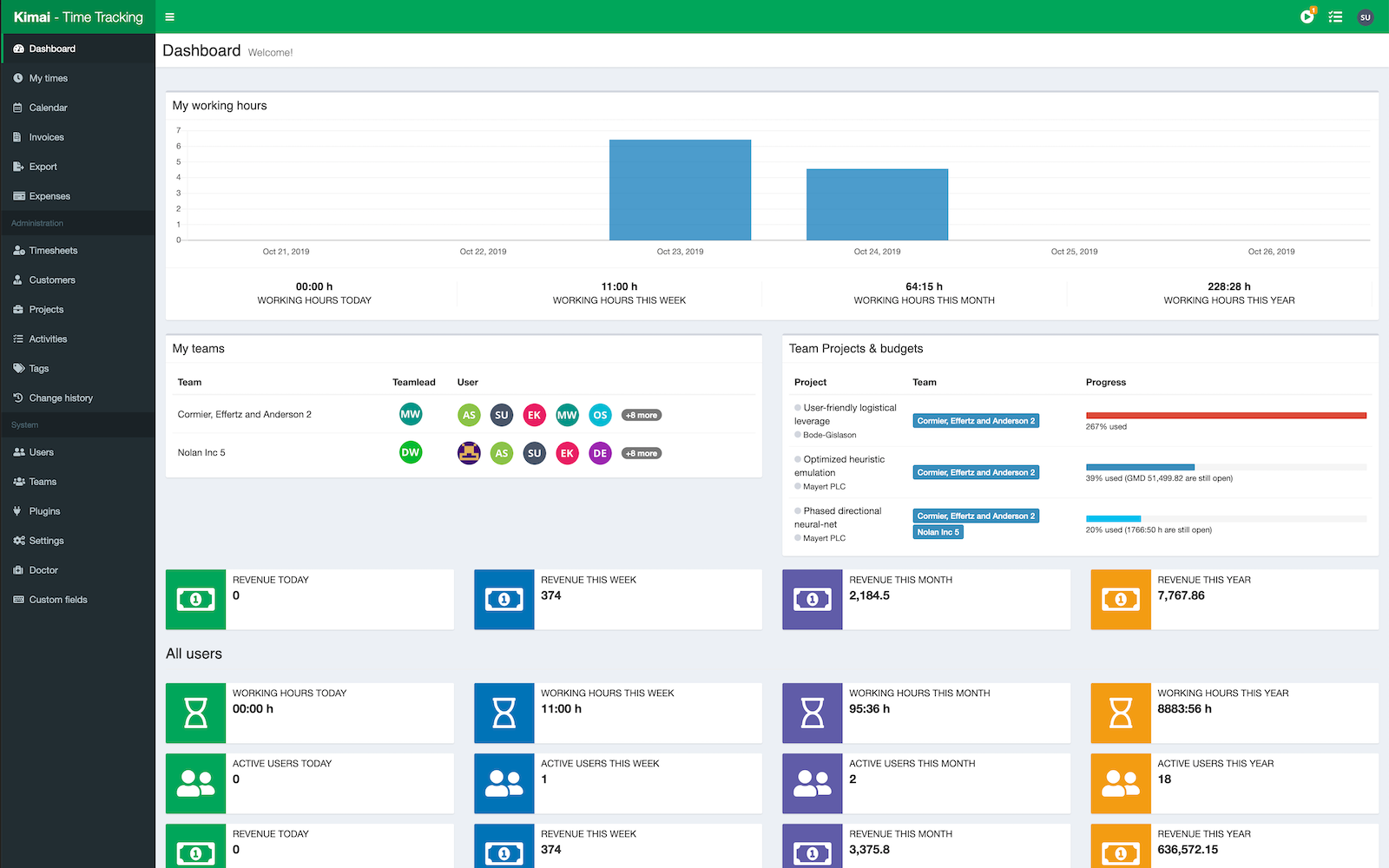Click the Users sidebar icon

18,452
